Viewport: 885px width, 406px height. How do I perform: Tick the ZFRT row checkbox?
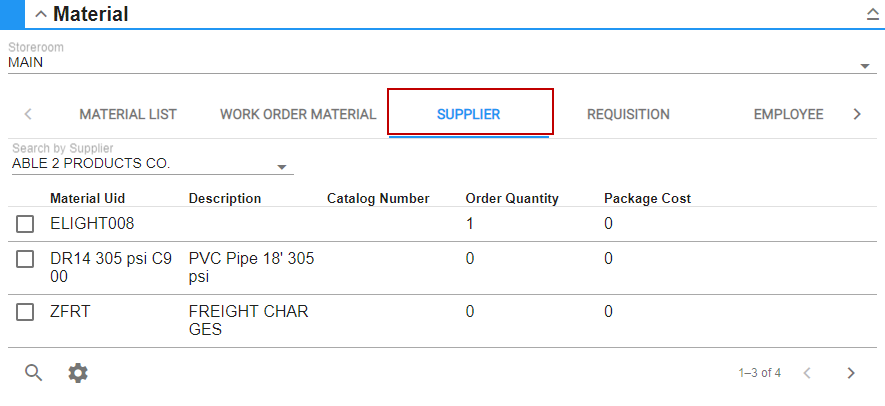25,313
